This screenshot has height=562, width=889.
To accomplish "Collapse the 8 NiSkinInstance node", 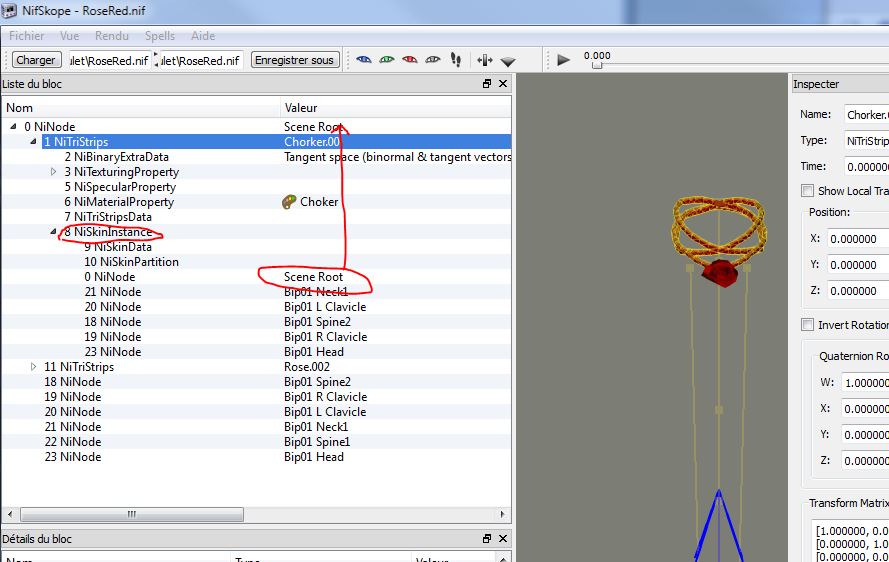I will (x=54, y=232).
